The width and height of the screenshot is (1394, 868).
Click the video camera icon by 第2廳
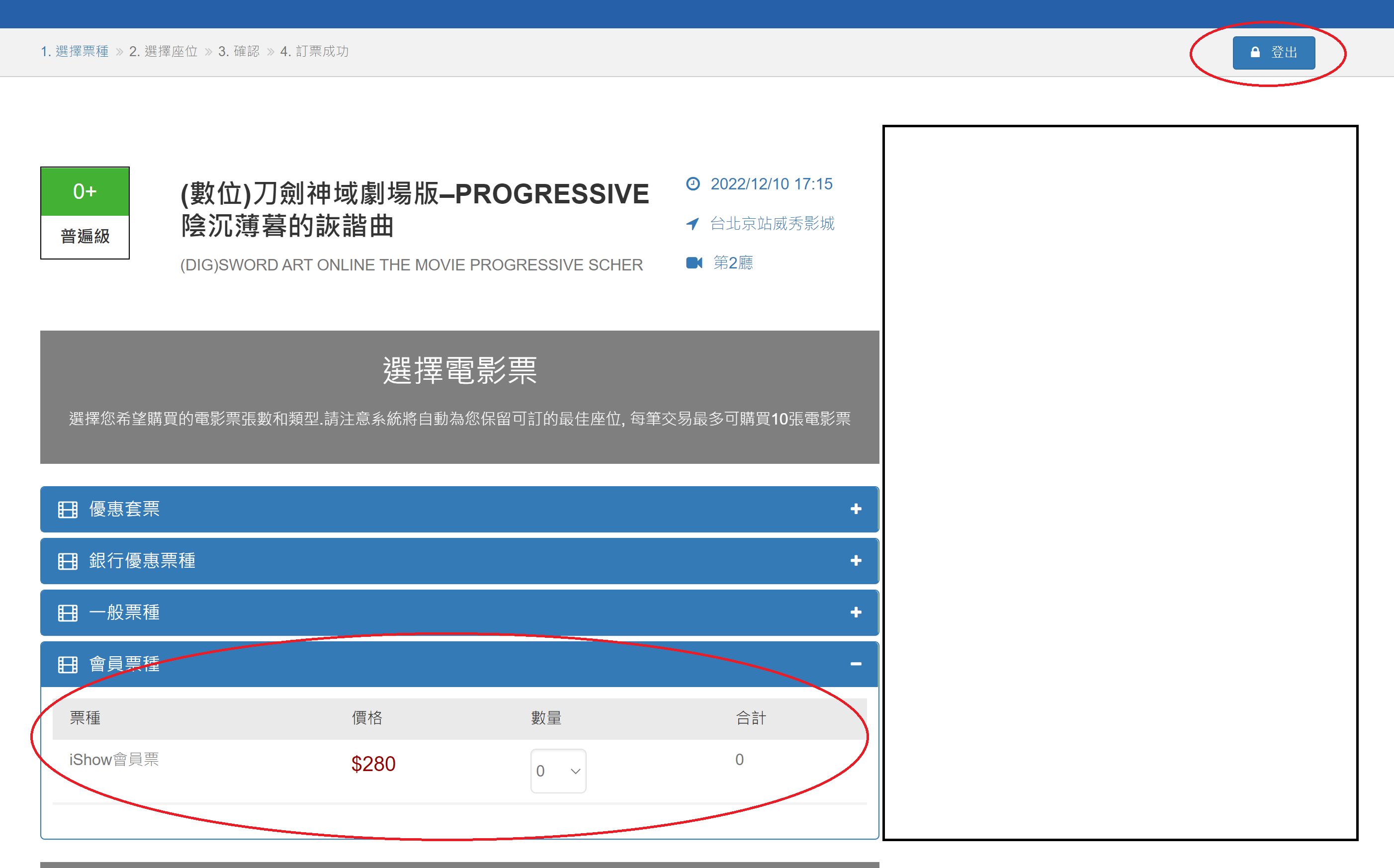[x=694, y=263]
